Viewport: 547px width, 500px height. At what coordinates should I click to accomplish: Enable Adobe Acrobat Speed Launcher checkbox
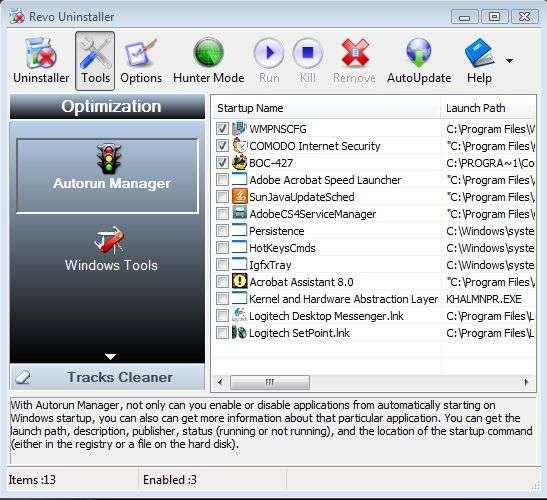coord(222,180)
